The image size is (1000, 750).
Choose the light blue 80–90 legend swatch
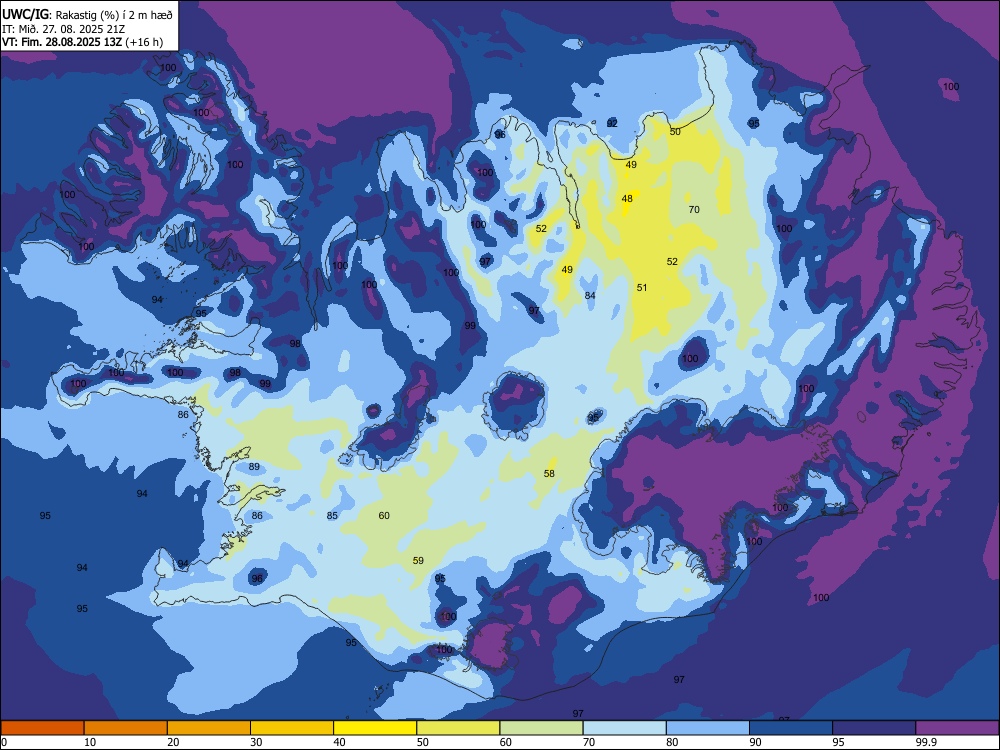708,728
